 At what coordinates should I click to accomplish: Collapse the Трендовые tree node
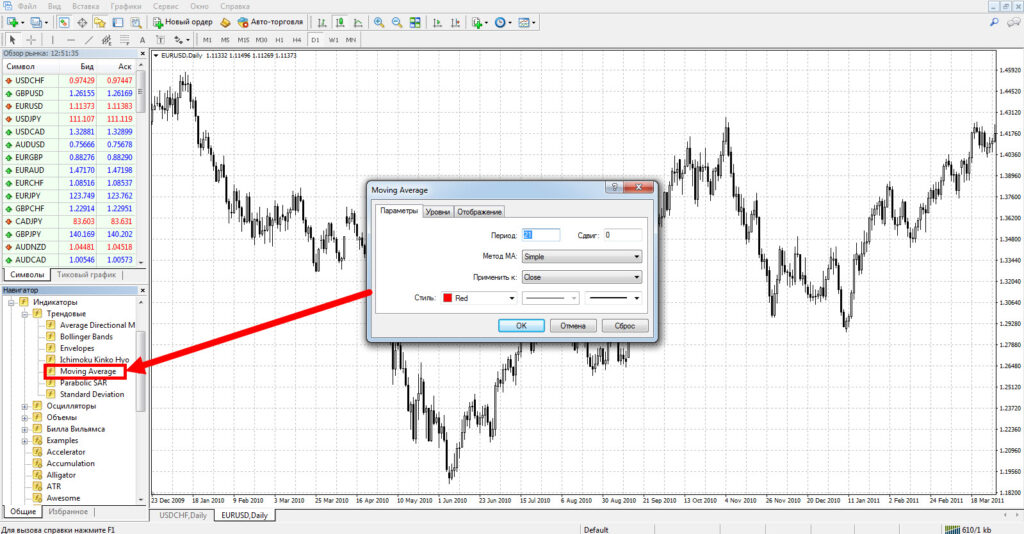tap(23, 314)
